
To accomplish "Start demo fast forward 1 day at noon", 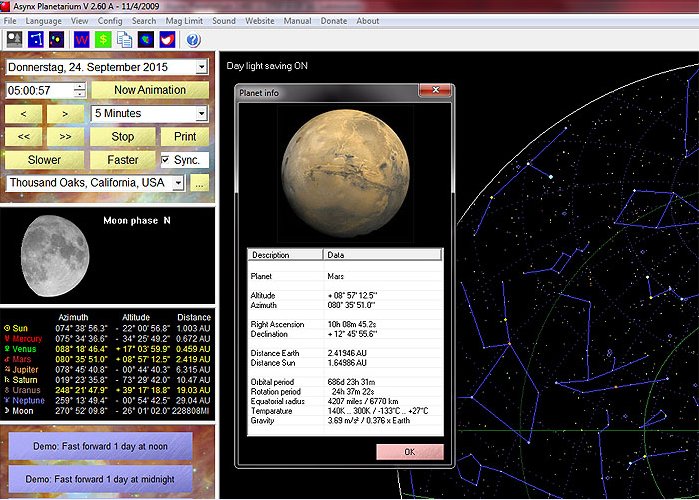I will 100,446.
